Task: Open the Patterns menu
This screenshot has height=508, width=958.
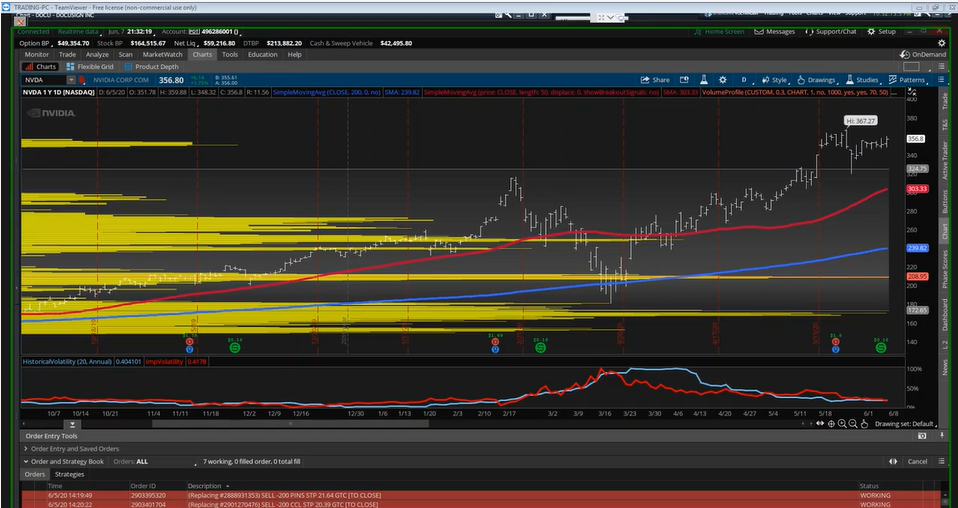Action: [907, 80]
